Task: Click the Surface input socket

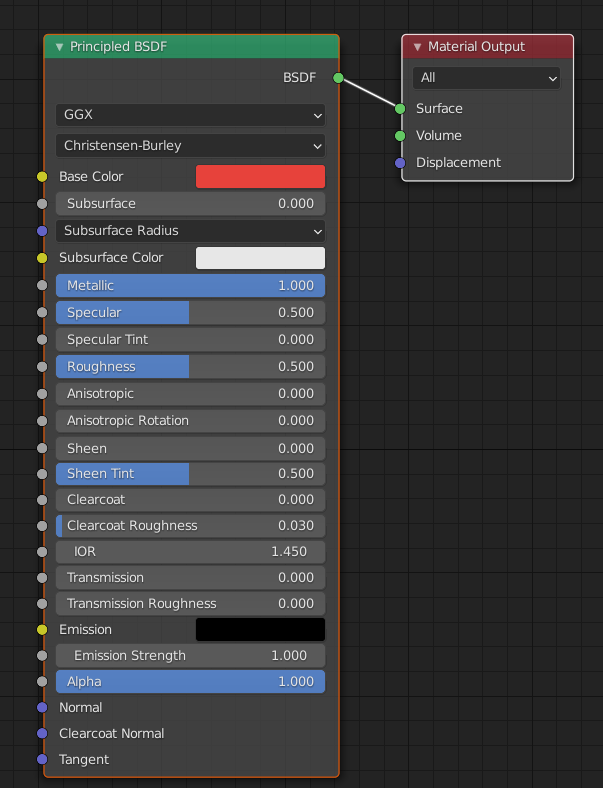Action: coord(400,109)
